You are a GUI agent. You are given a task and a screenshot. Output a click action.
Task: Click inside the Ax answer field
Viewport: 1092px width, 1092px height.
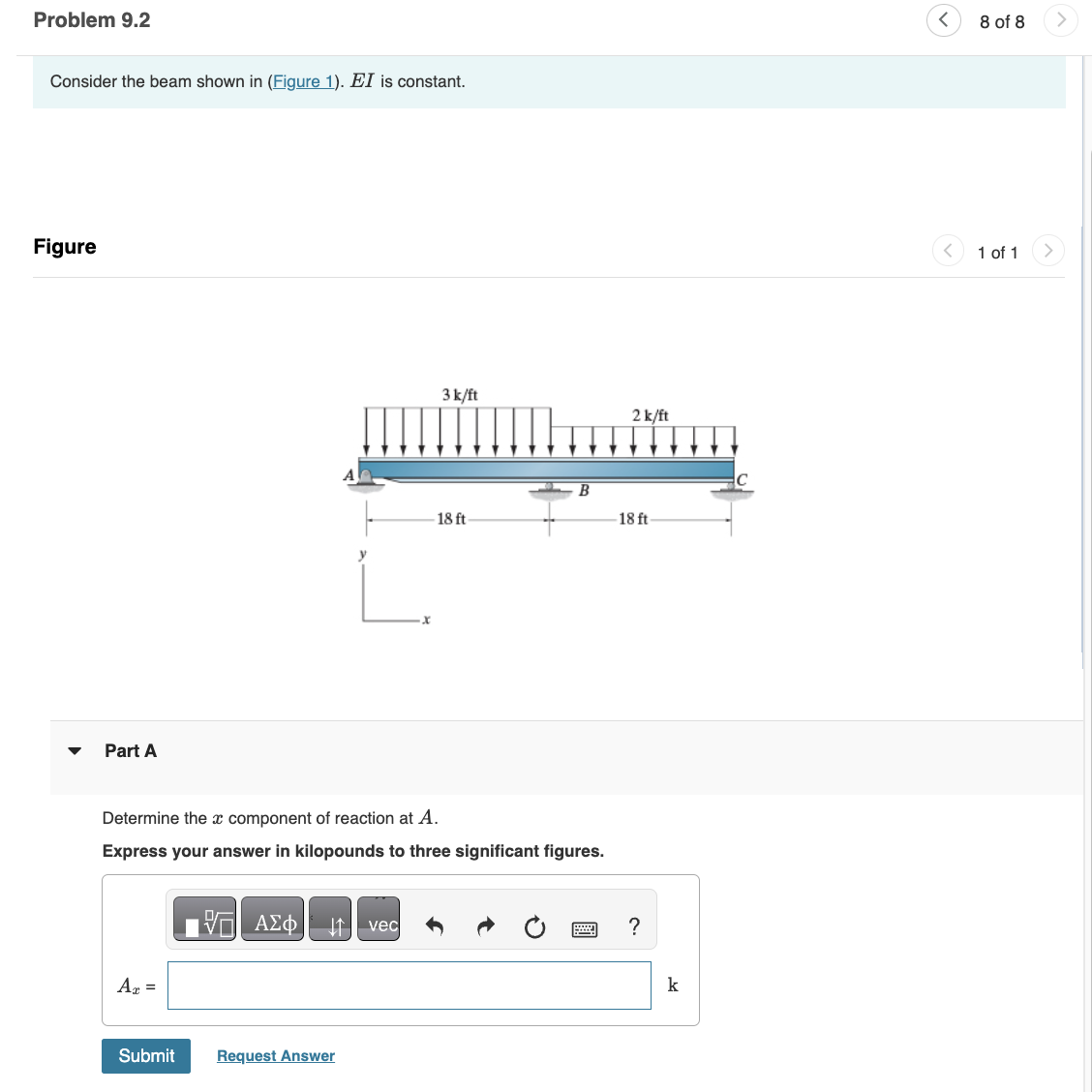[408, 985]
